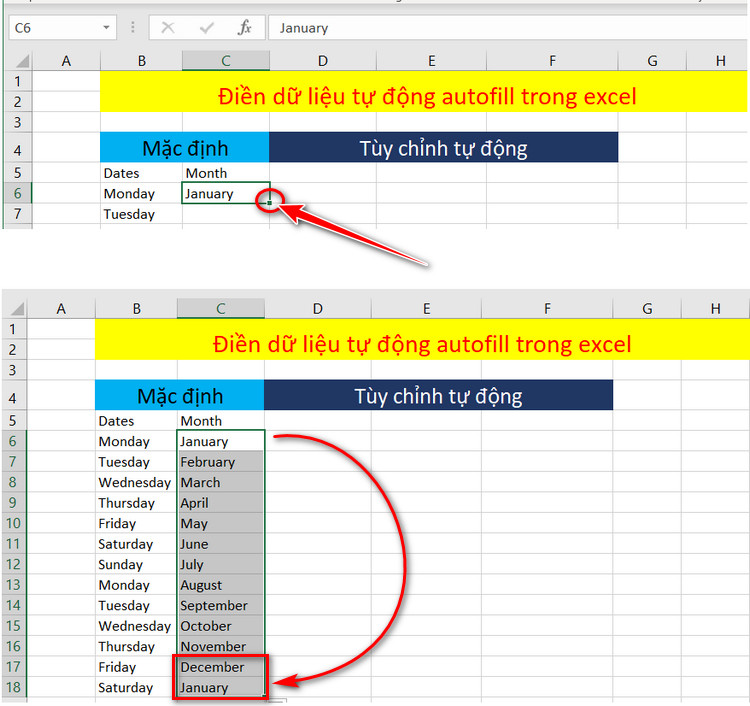Click the cell containing July
Screen dimensions: 750x706
click(221, 564)
